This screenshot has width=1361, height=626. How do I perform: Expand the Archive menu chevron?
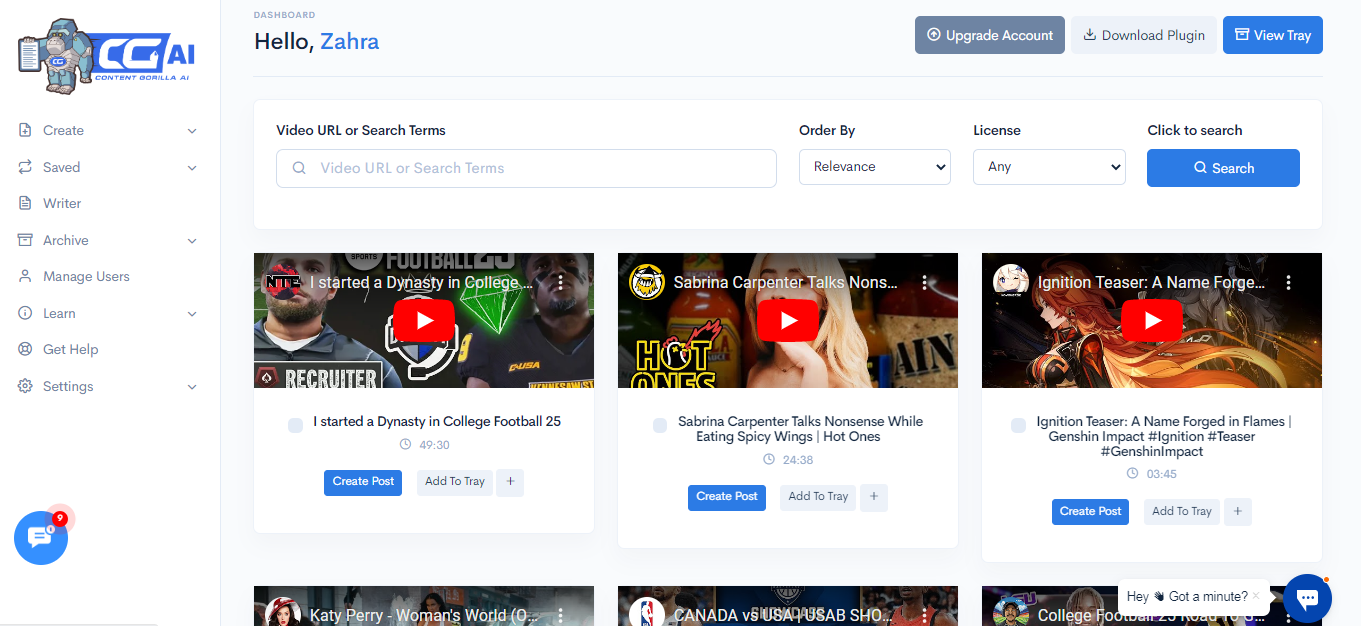192,241
